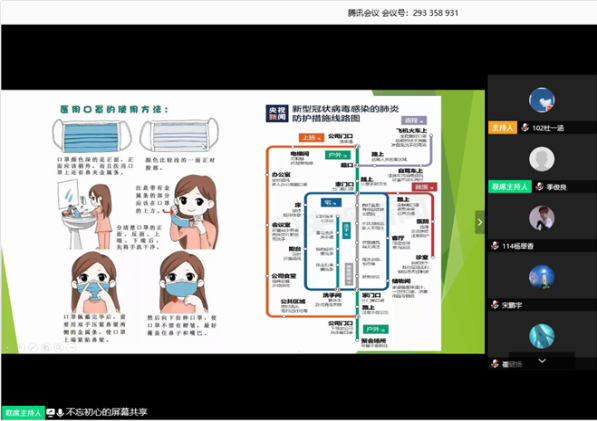This screenshot has width=597, height=421.
Task: Select 季俊良's default gray avatar
Action: pos(542,159)
